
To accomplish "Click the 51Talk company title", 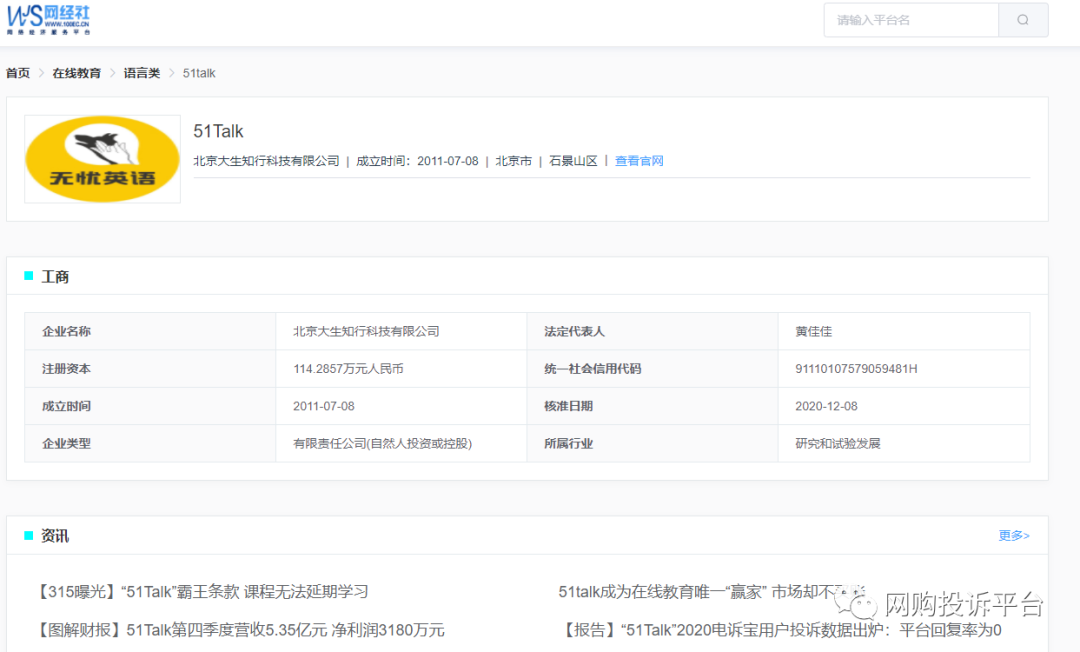I will click(218, 131).
